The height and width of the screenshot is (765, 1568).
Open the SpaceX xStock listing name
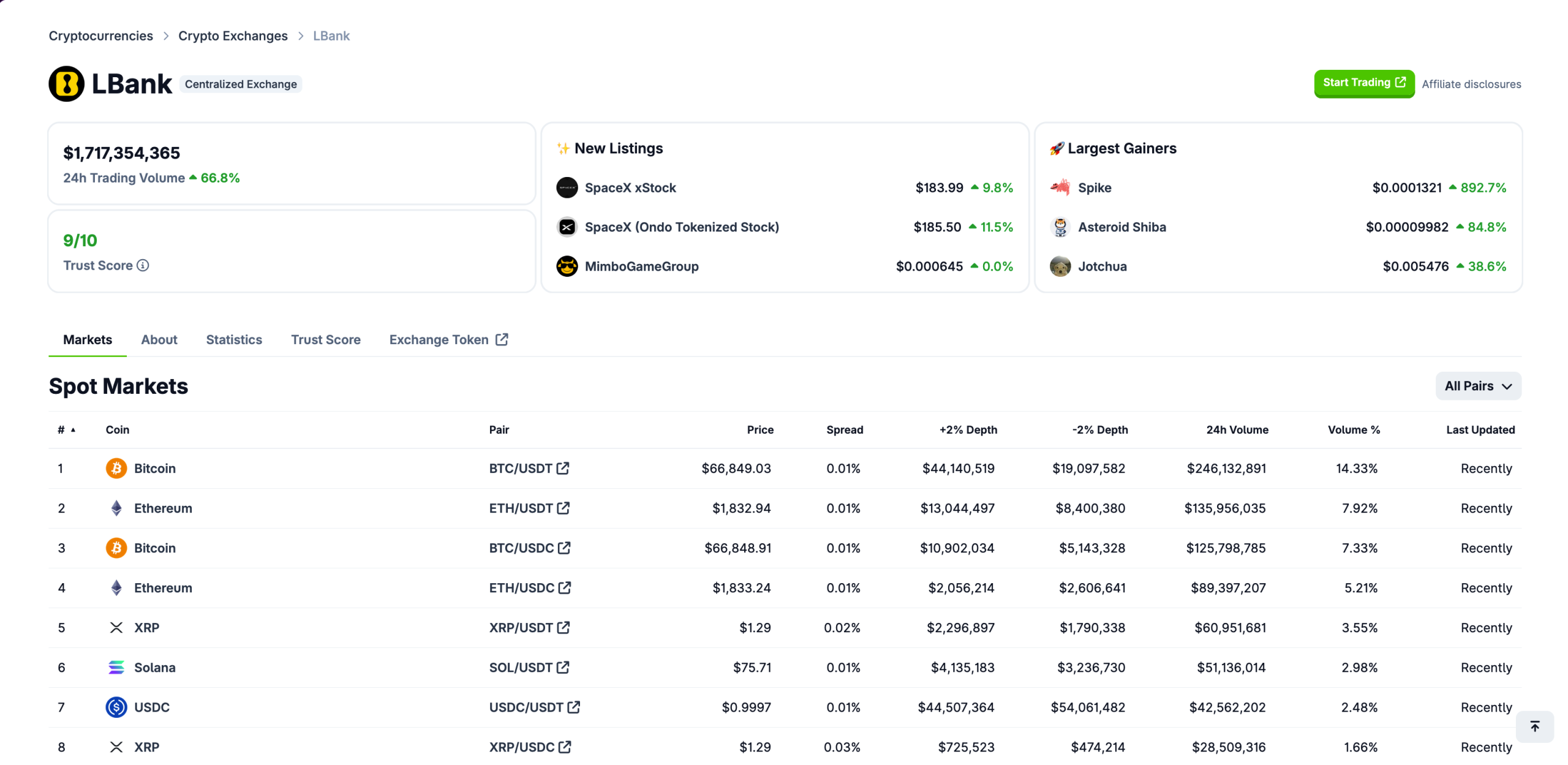pos(630,188)
